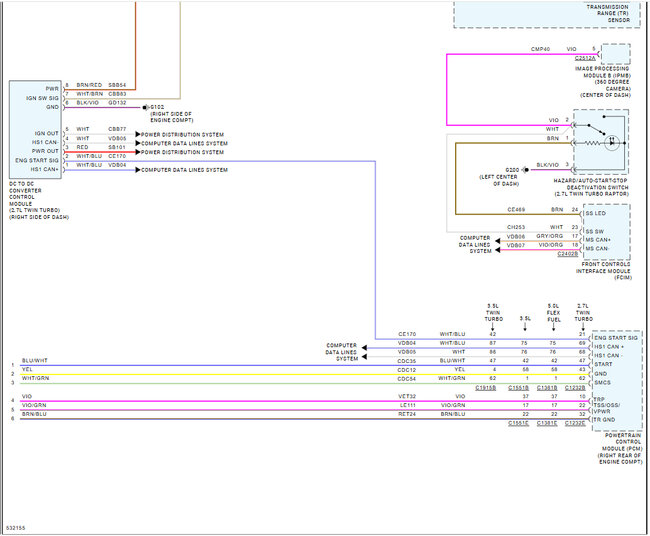Click the 'IGN SW SIG' pin label
Image resolution: width=650 pixels, height=536 pixels.
click(42, 98)
